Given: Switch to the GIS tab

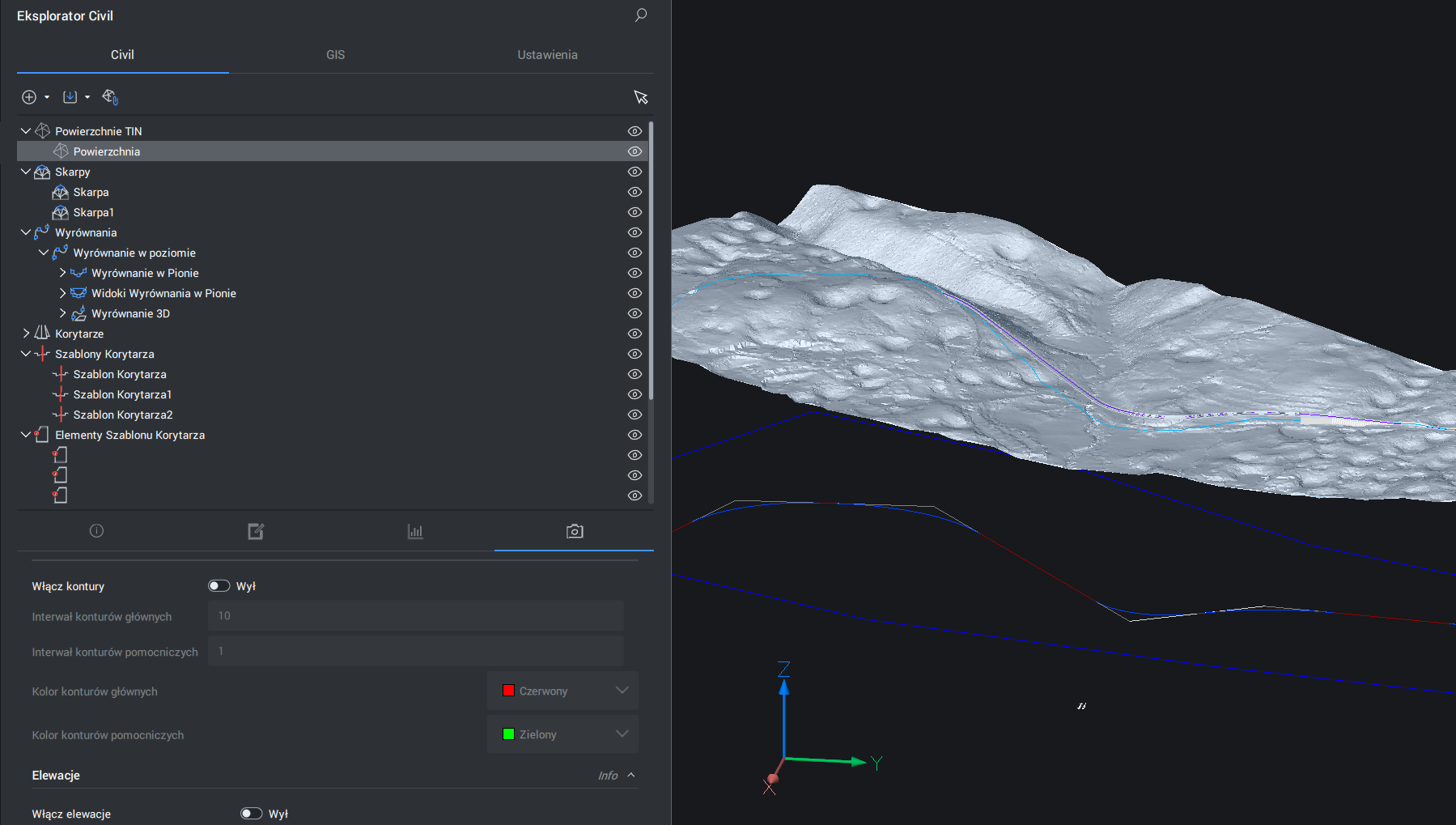Looking at the screenshot, I should click(335, 55).
